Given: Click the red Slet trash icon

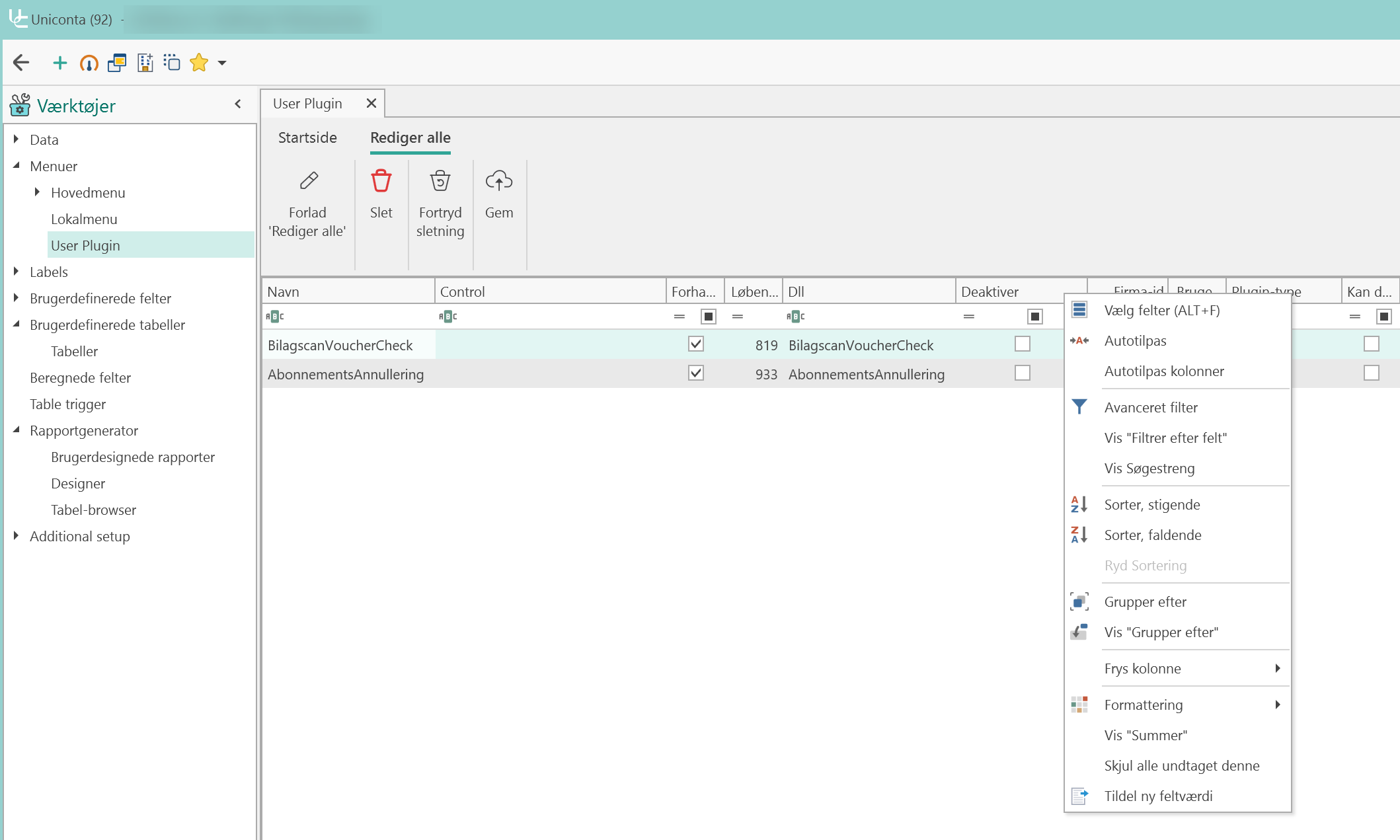Looking at the screenshot, I should [381, 180].
